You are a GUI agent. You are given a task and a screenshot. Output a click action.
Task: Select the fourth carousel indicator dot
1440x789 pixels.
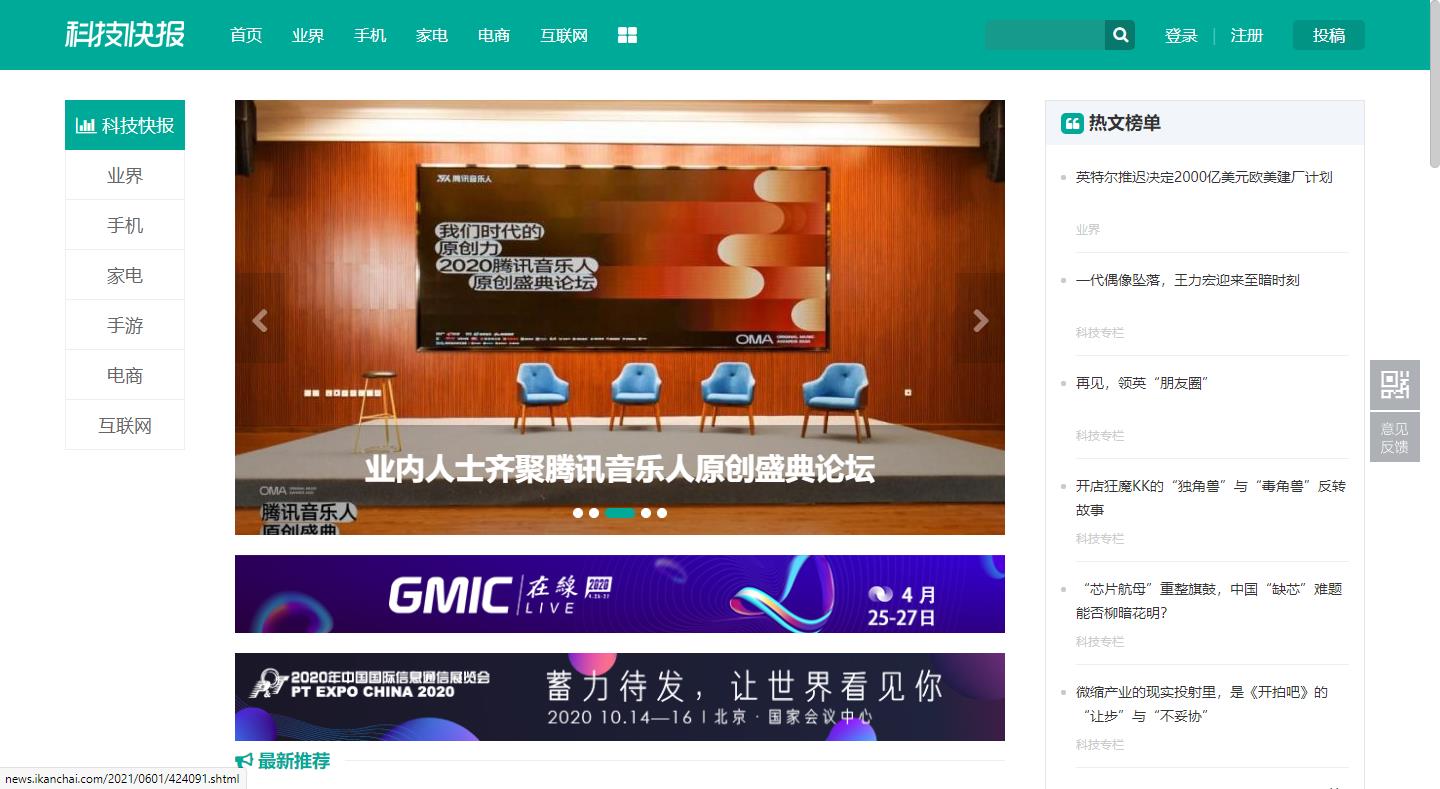pos(646,513)
